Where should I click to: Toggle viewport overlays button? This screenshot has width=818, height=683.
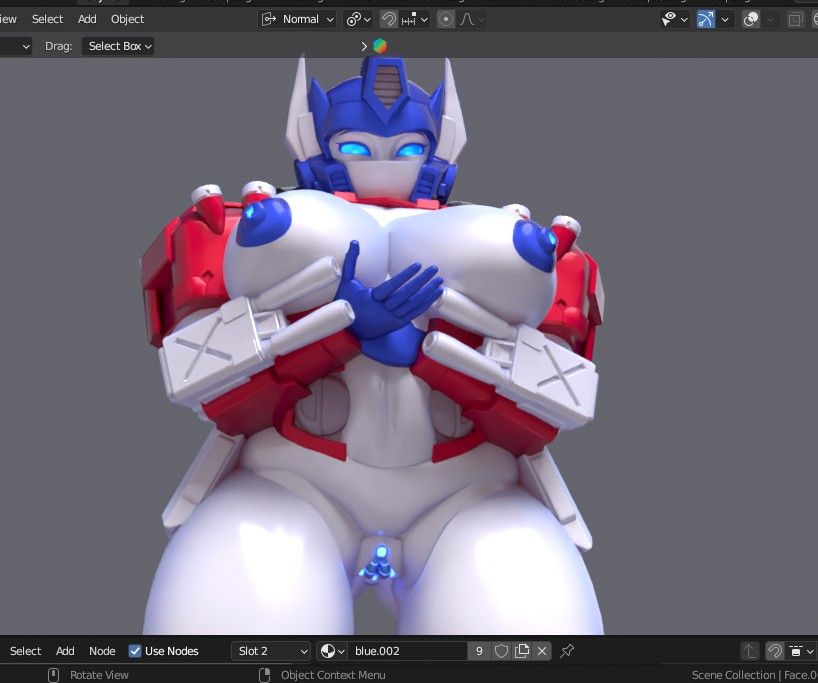point(751,20)
